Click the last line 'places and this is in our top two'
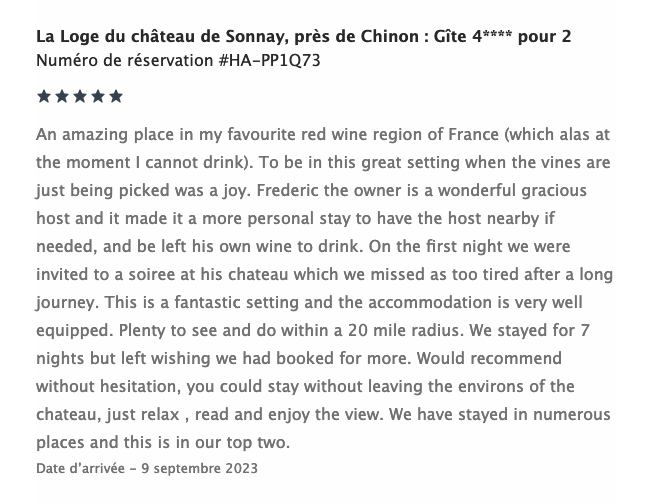Screen dimensions: 667x504 [x=163, y=442]
